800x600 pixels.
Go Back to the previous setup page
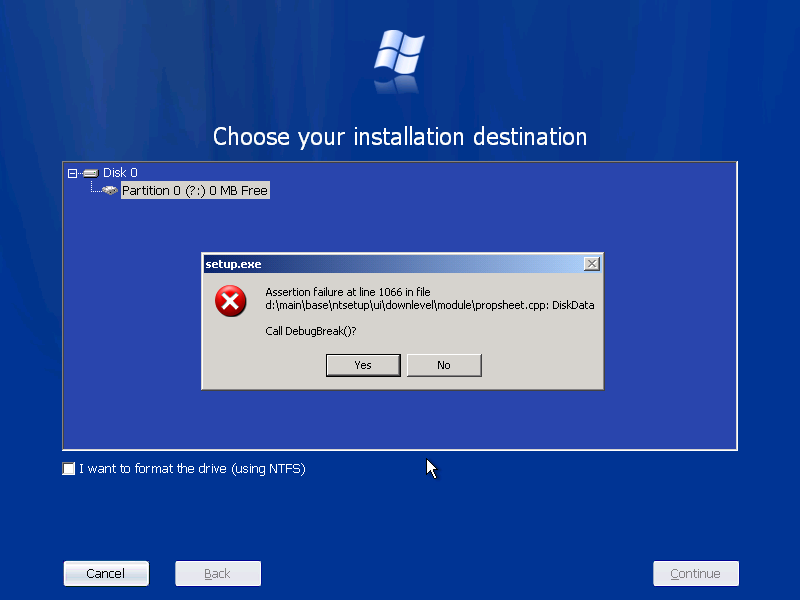(218, 573)
